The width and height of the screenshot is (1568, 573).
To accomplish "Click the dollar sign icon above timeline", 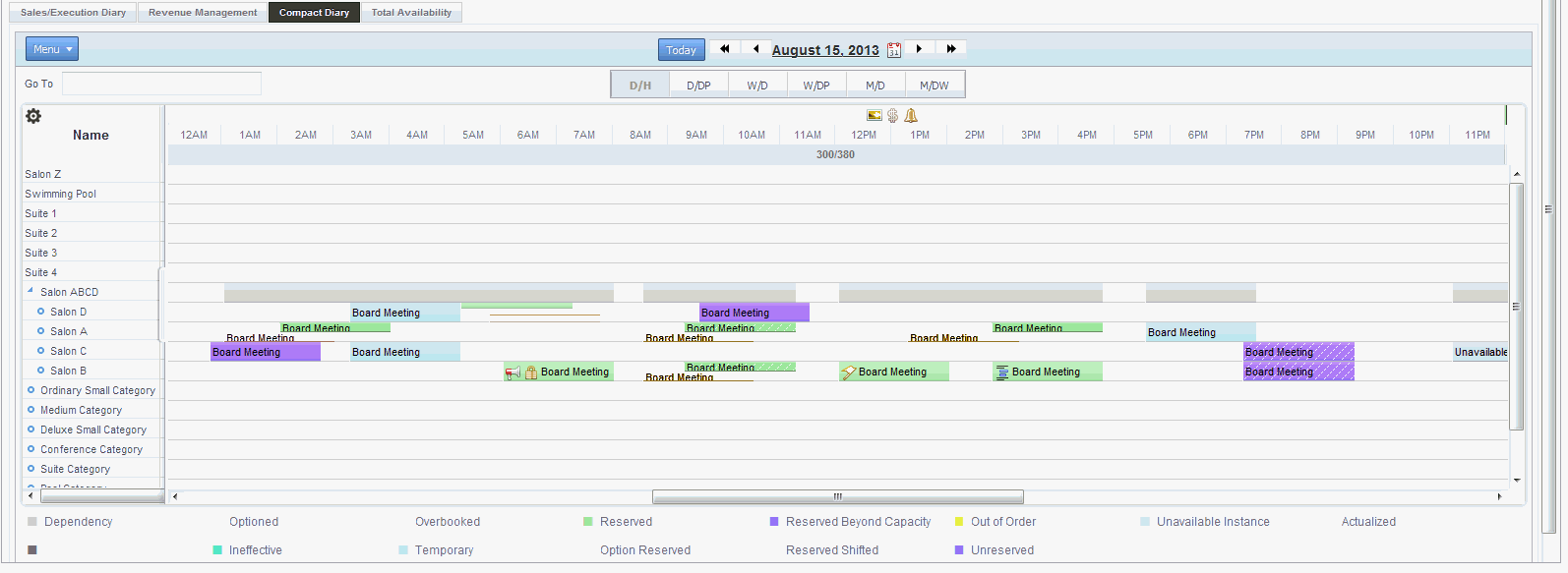I will (892, 115).
